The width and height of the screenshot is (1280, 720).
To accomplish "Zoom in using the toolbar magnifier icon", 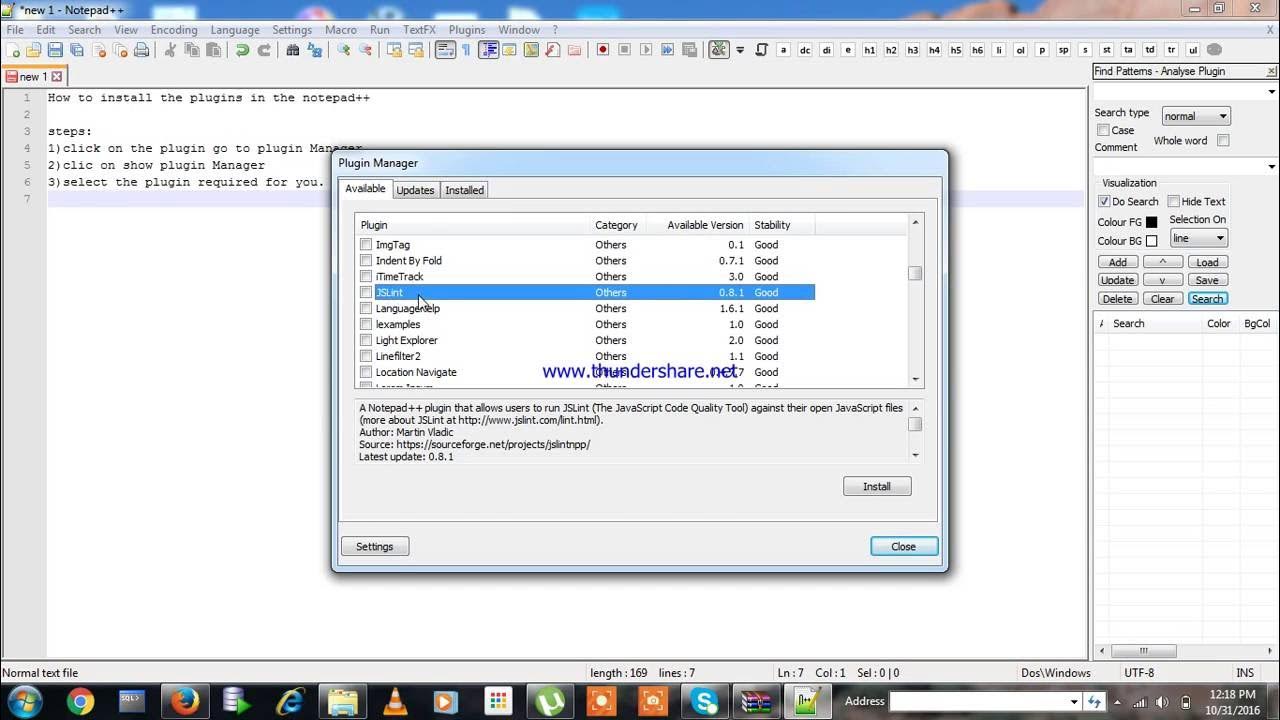I will 344,50.
